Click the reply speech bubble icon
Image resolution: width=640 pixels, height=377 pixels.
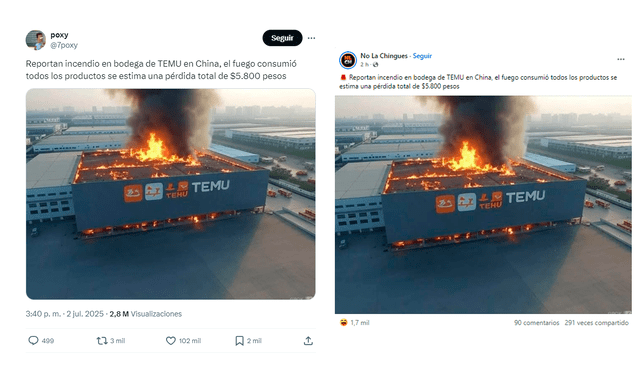[33, 340]
